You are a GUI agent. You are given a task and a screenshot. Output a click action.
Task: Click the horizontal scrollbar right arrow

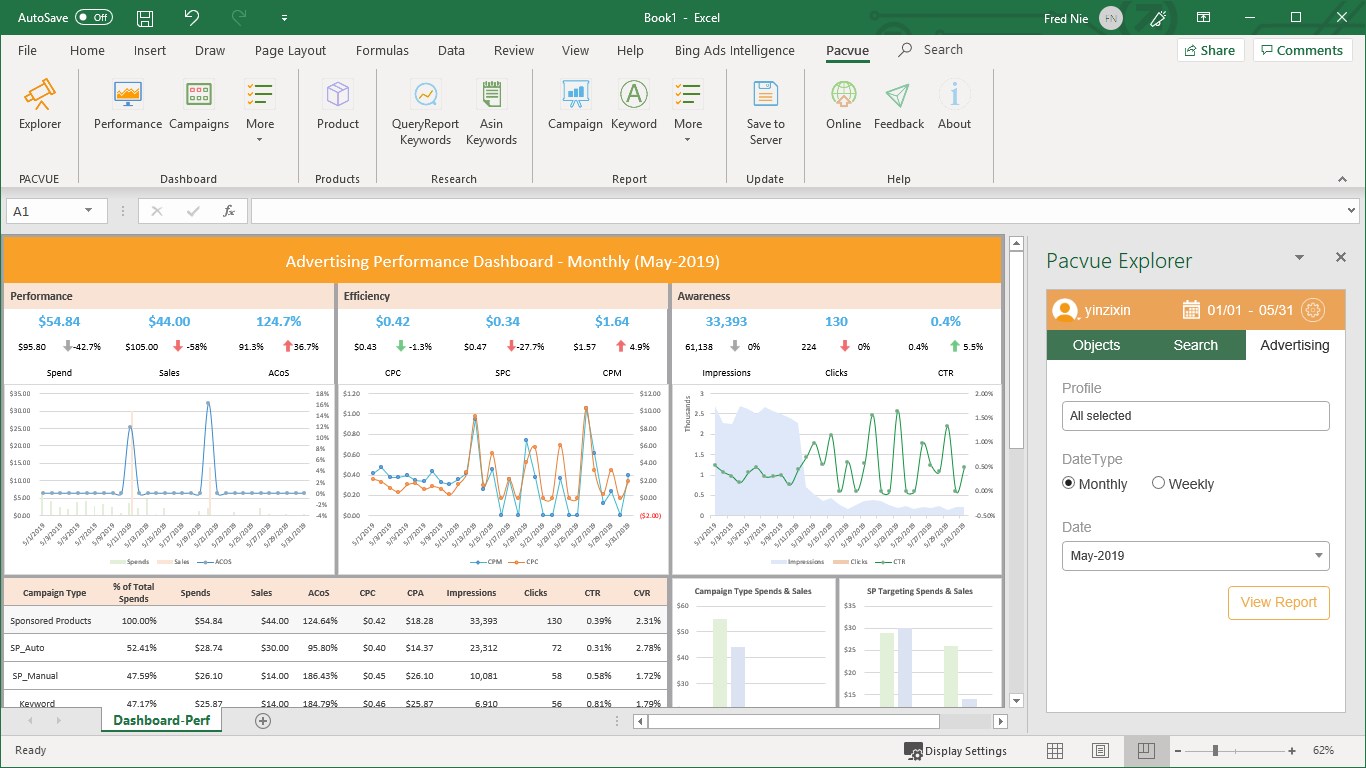click(1000, 721)
